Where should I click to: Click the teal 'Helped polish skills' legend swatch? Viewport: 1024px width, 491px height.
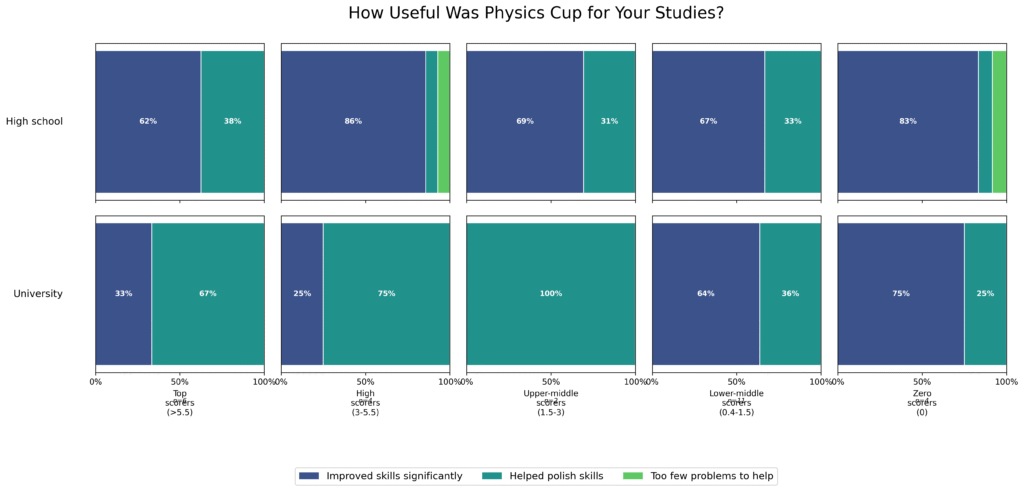[x=493, y=476]
